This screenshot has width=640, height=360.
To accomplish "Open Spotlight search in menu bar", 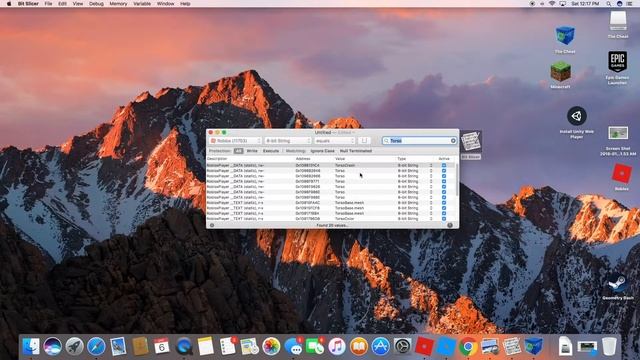I will pyautogui.click(x=609, y=4).
